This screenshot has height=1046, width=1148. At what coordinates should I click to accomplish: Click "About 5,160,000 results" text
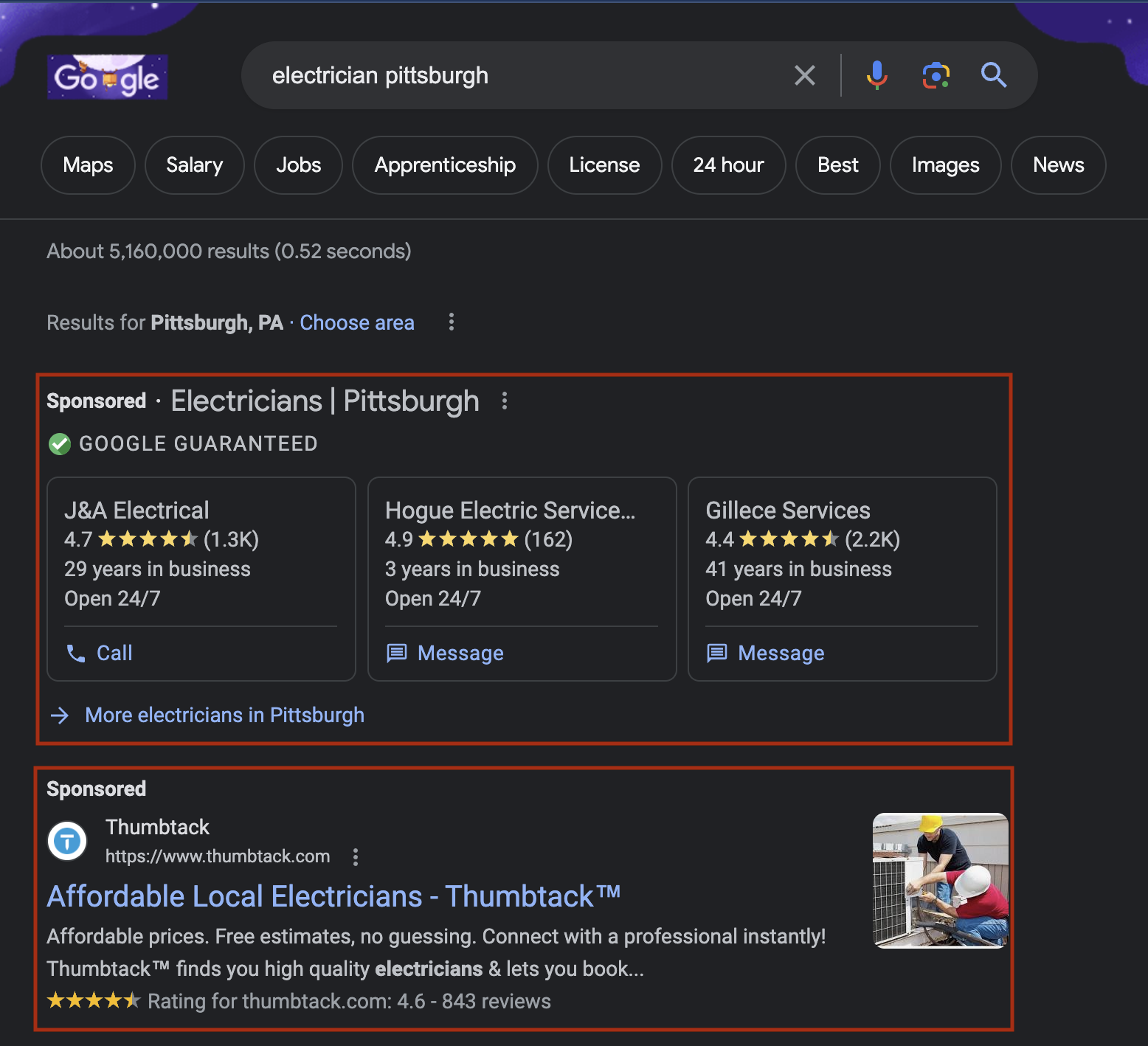coord(158,252)
